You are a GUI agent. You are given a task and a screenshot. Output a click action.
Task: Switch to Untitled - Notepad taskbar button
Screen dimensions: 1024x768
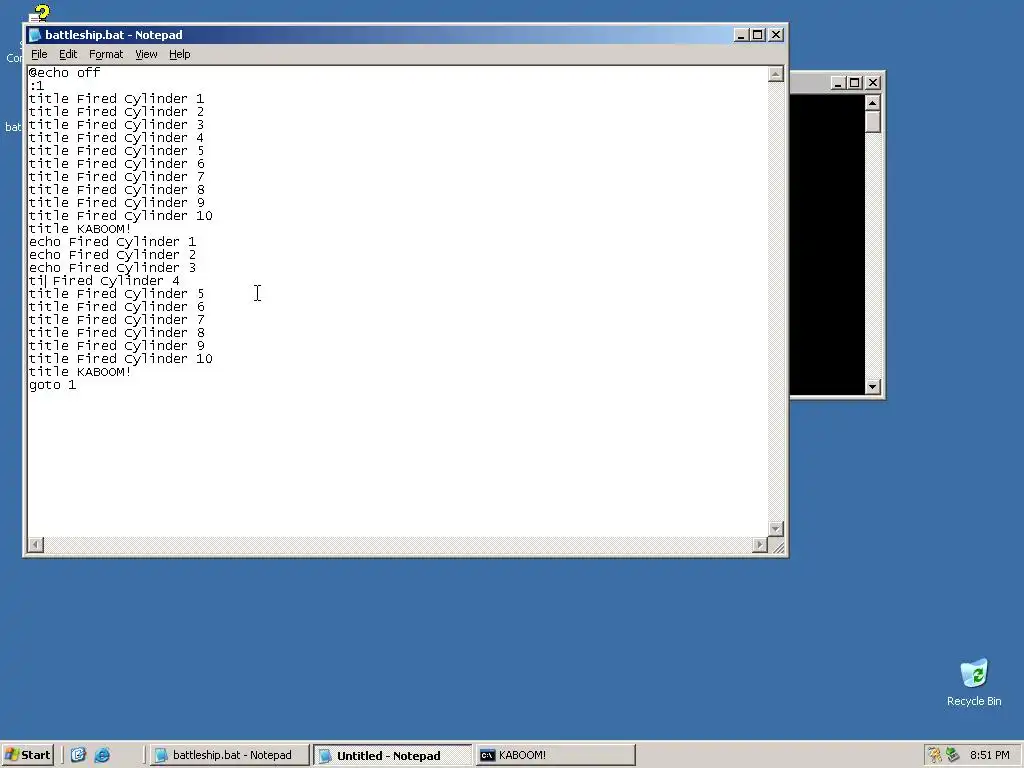[x=392, y=756]
